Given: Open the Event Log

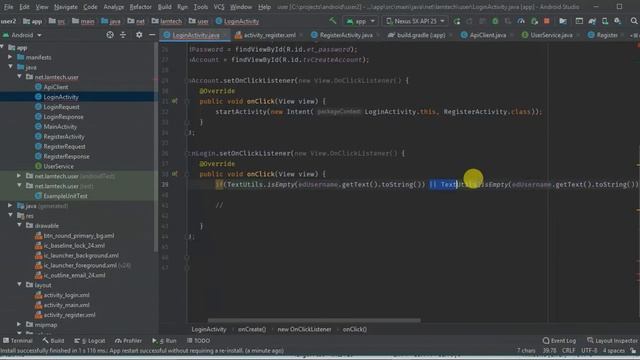Looking at the screenshot, I should click(x=559, y=340).
